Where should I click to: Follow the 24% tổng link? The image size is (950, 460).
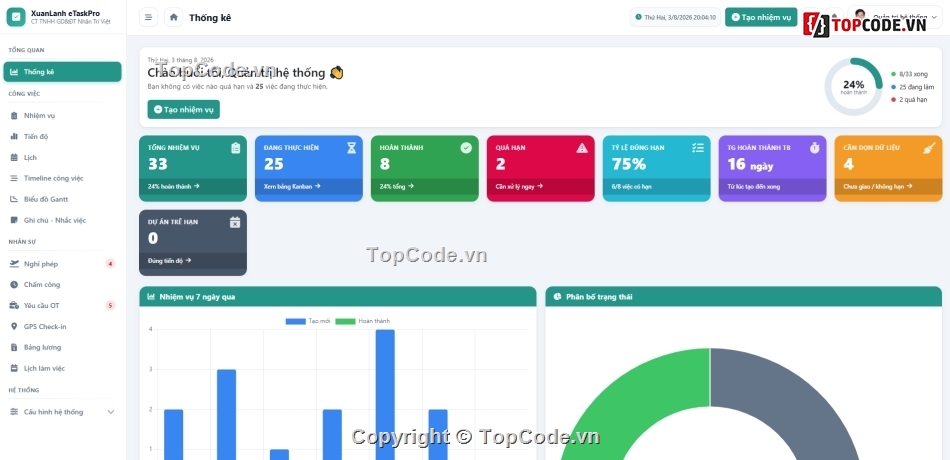pos(396,187)
